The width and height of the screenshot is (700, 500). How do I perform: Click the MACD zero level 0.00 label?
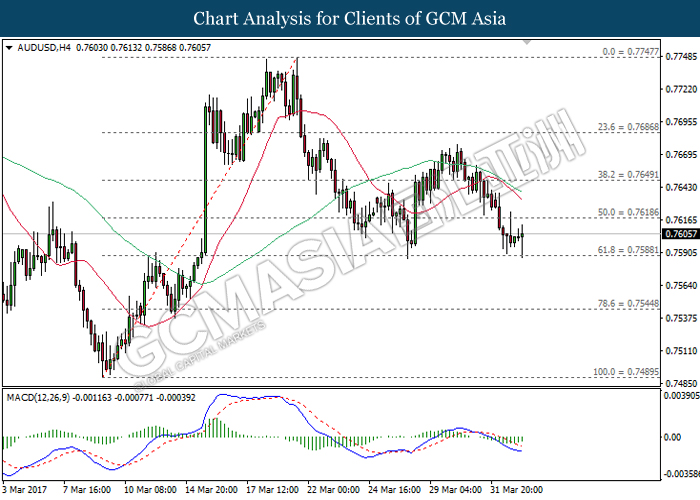[x=672, y=437]
